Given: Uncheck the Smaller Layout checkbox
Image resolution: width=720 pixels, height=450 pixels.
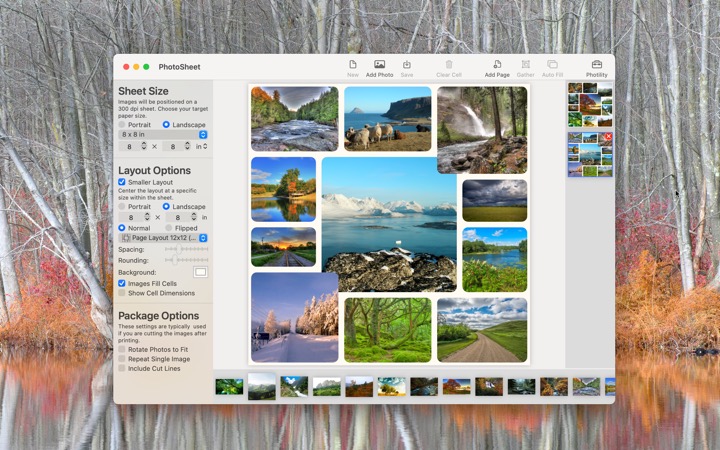Looking at the screenshot, I should point(122,182).
